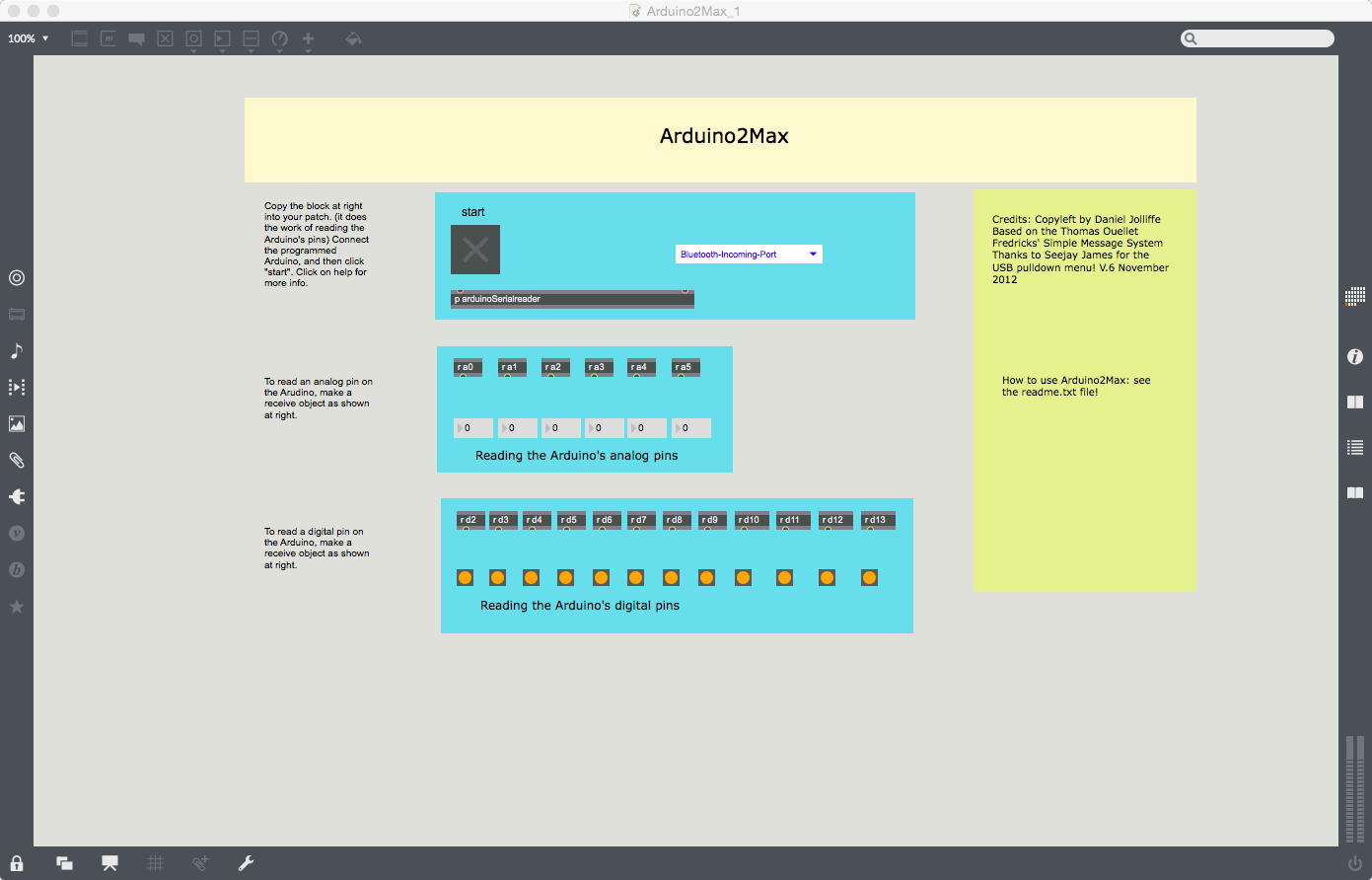Toggle the orange LED under r d13
Viewport: 1372px width, 880px height.
[x=870, y=577]
